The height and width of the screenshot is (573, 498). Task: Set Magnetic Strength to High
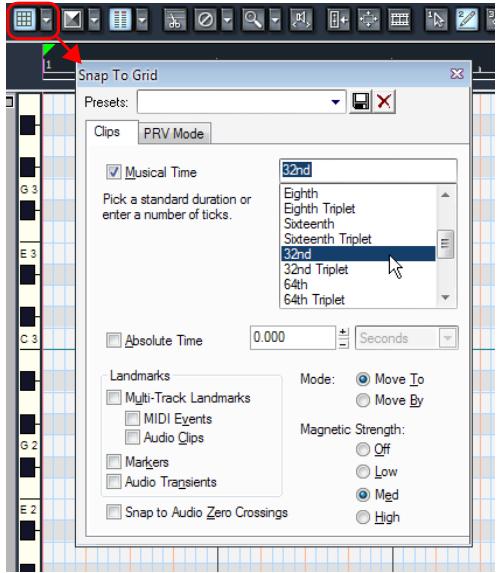(363, 517)
